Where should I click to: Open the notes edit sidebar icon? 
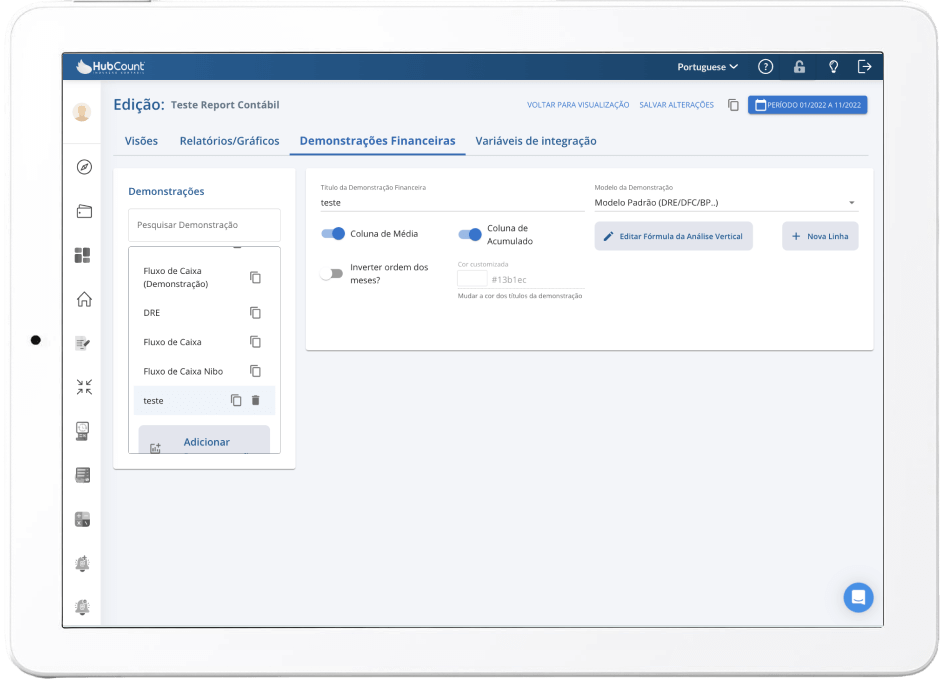click(83, 343)
